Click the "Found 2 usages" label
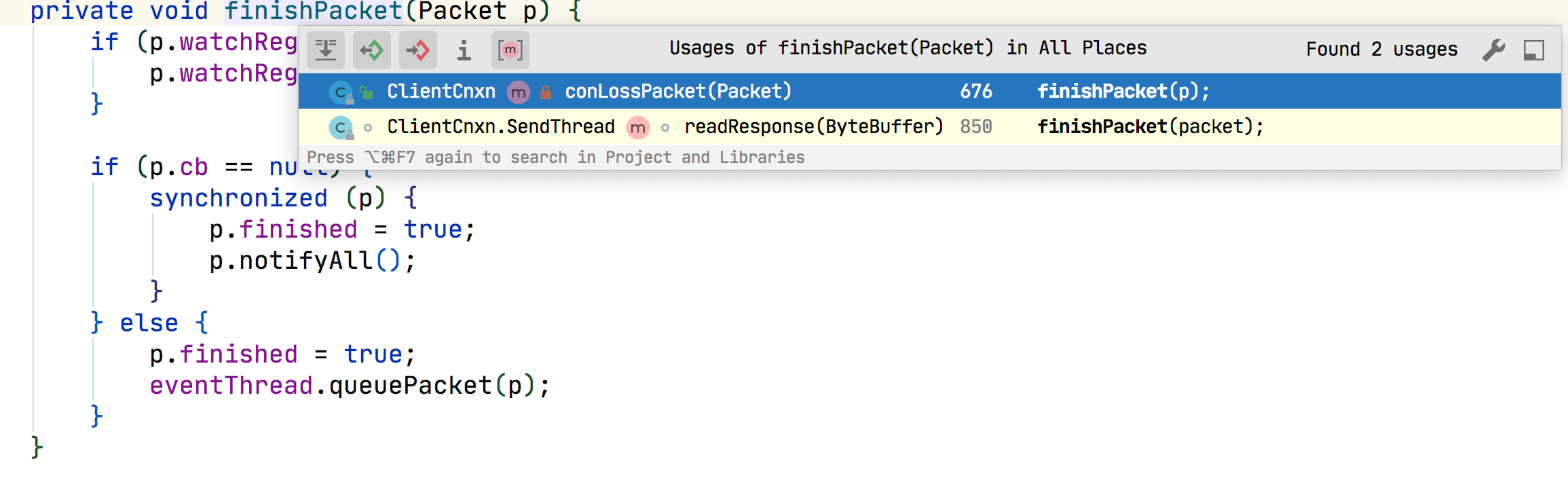The height and width of the screenshot is (478, 1568). click(x=1381, y=50)
